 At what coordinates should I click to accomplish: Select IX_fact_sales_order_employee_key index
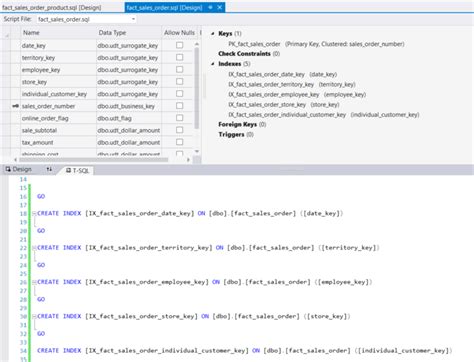[x=297, y=94]
